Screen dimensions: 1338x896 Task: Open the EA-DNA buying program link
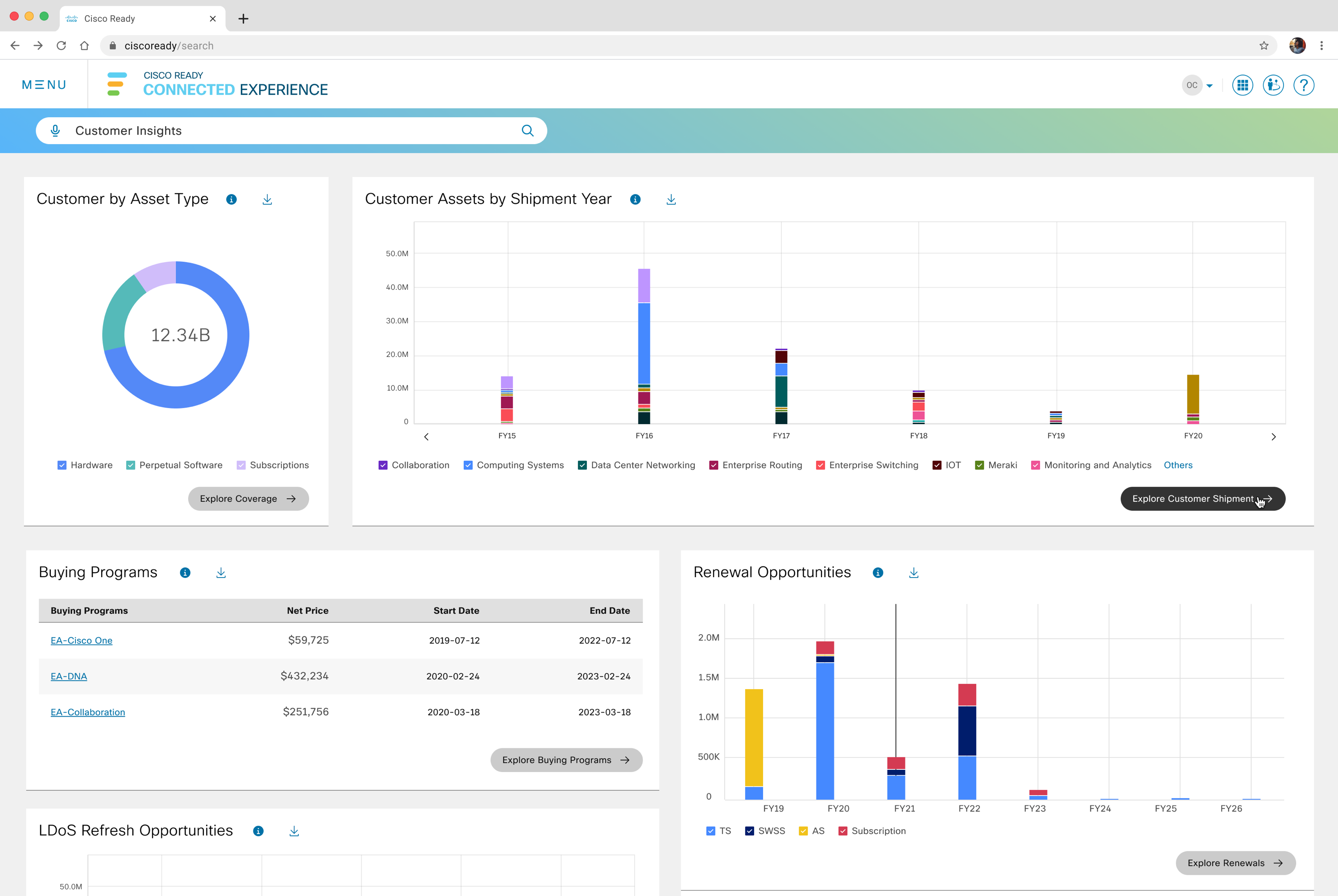click(69, 676)
